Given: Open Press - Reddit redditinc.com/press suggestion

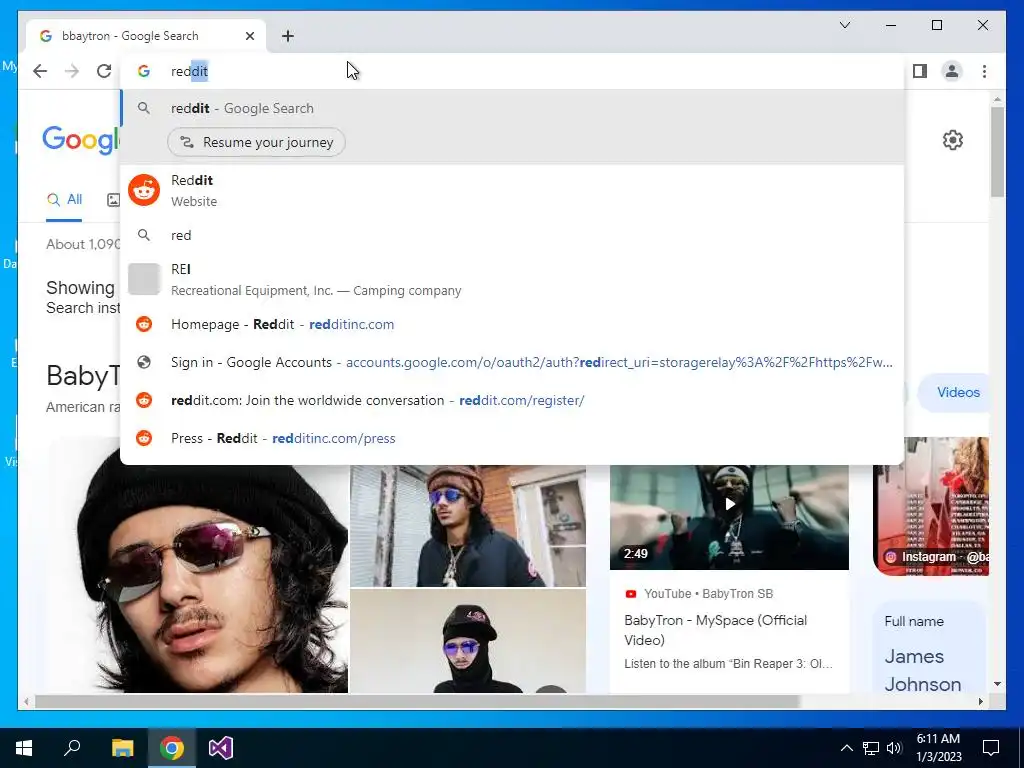Looking at the screenshot, I should coord(512,438).
